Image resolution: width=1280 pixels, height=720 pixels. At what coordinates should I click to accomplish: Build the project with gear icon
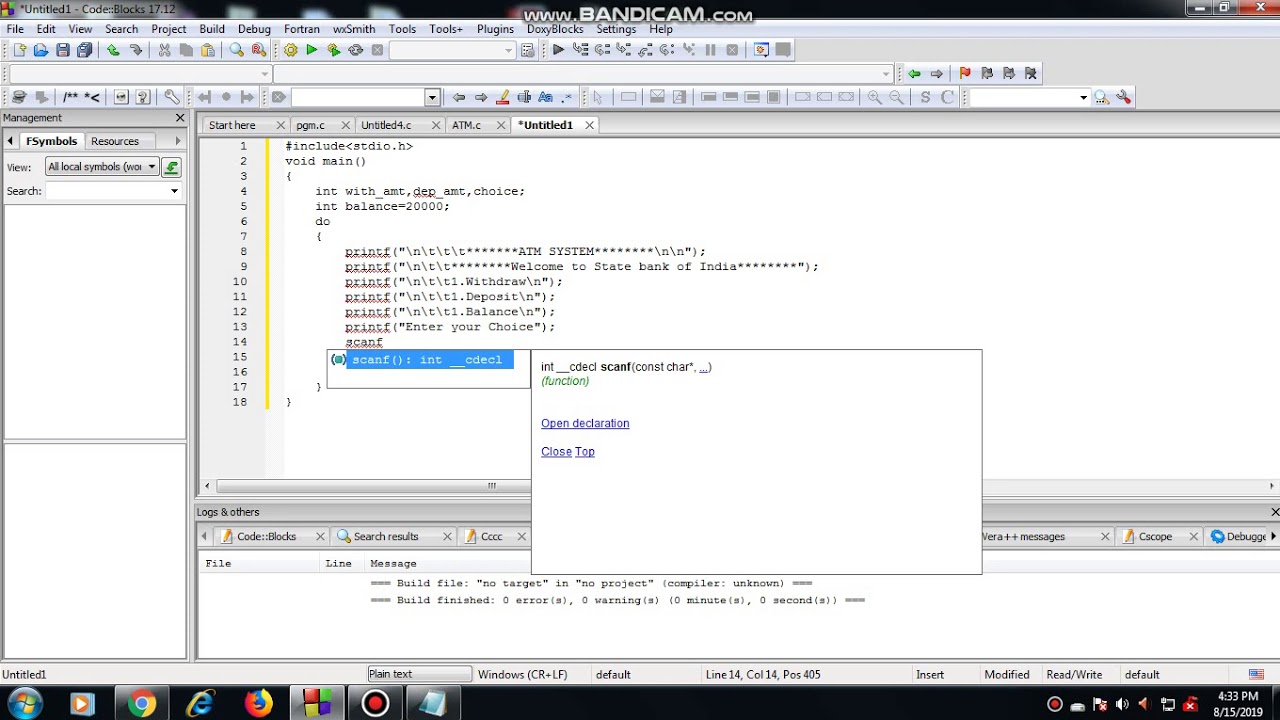290,50
